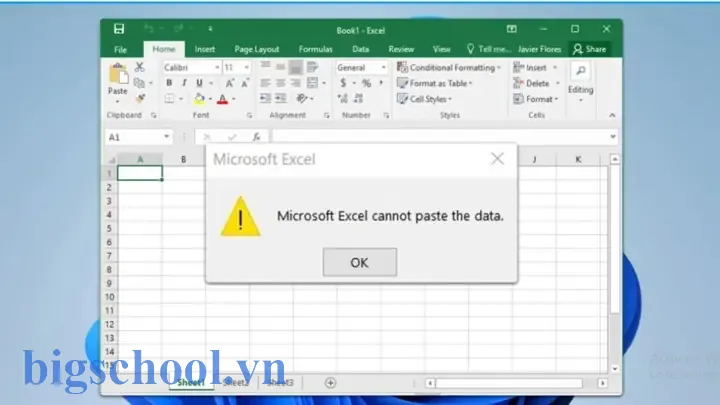Click the Redo arrow in the quick access toolbar
This screenshot has width=720, height=405.
(178, 29)
